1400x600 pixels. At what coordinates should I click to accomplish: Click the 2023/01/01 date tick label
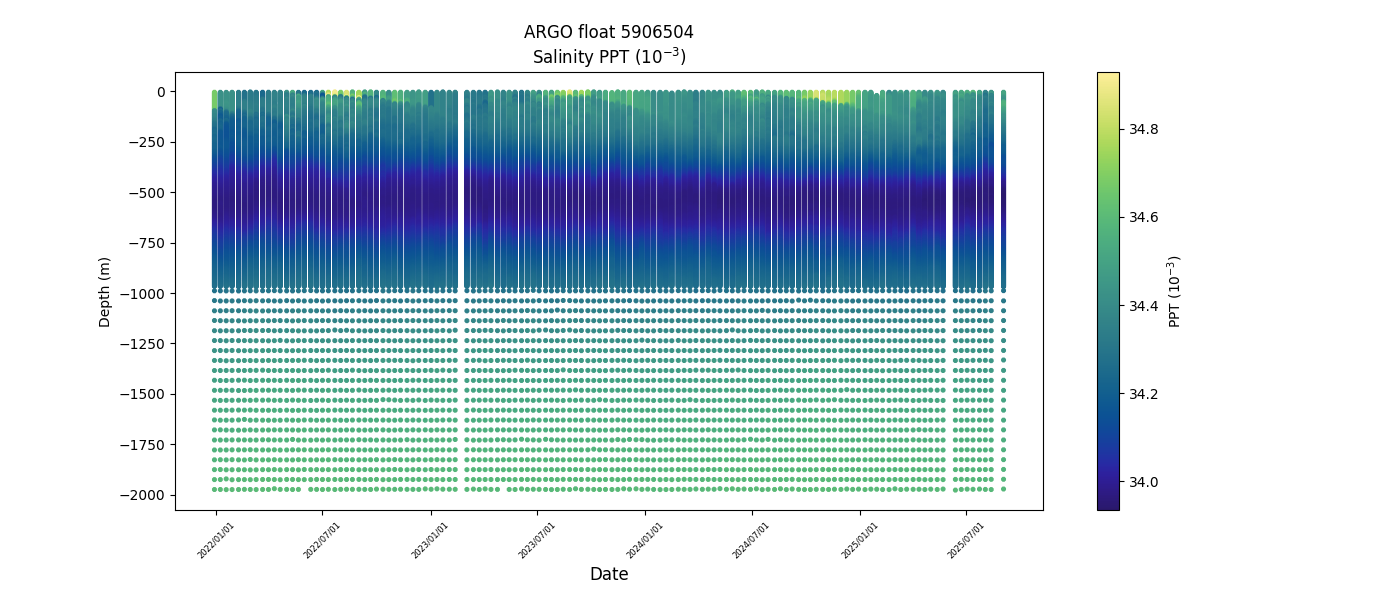pos(430,540)
